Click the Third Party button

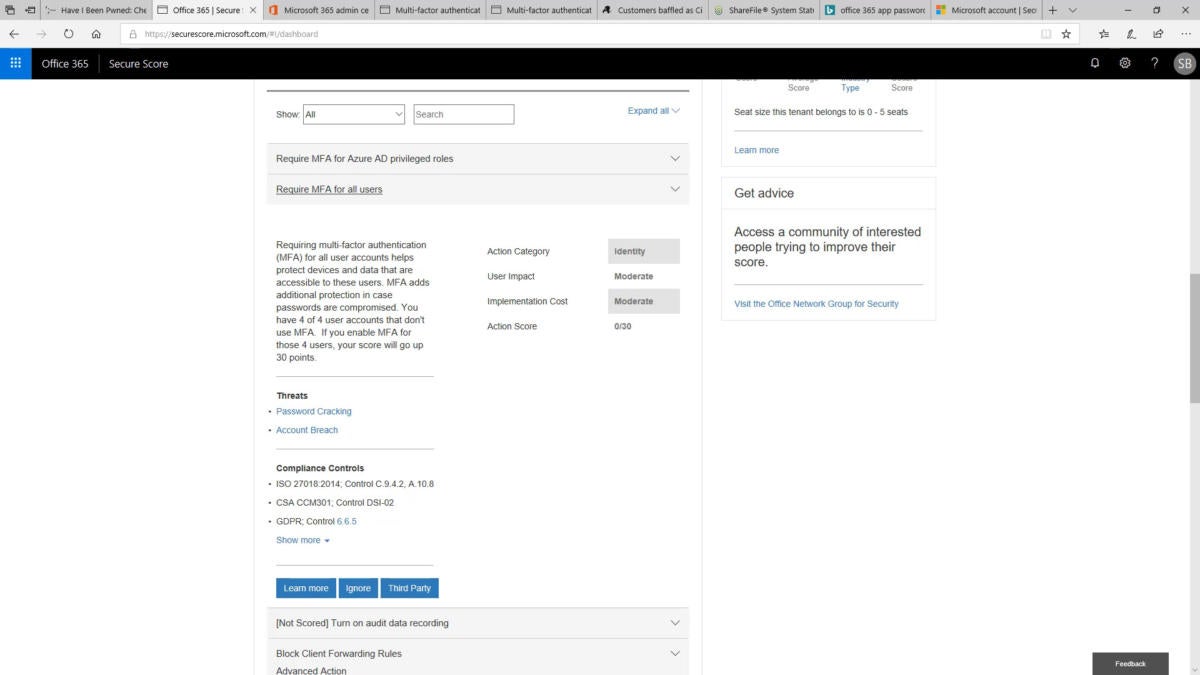(x=409, y=588)
